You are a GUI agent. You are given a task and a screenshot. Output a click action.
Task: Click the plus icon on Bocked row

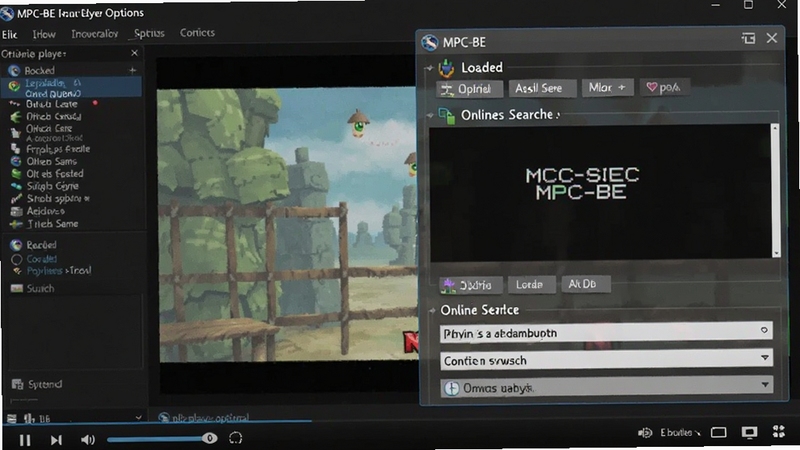click(x=133, y=70)
